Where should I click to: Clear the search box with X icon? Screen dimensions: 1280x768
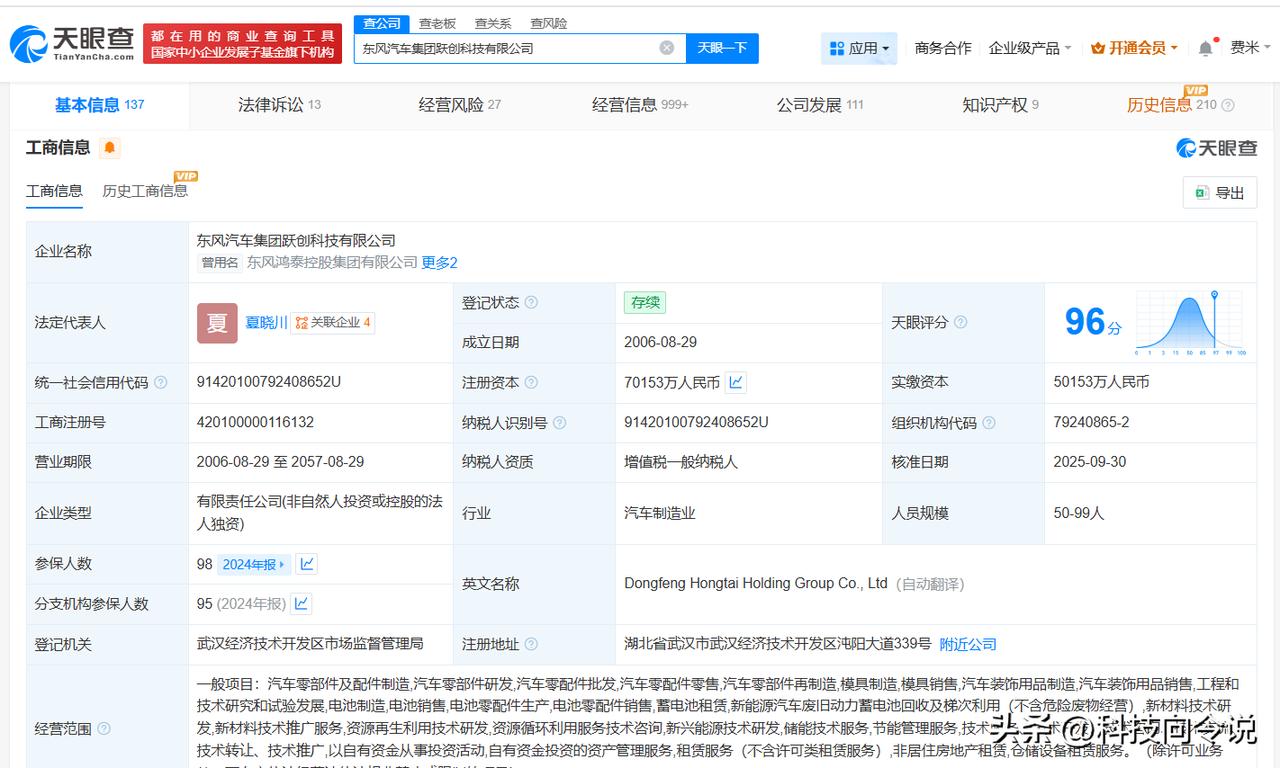666,48
